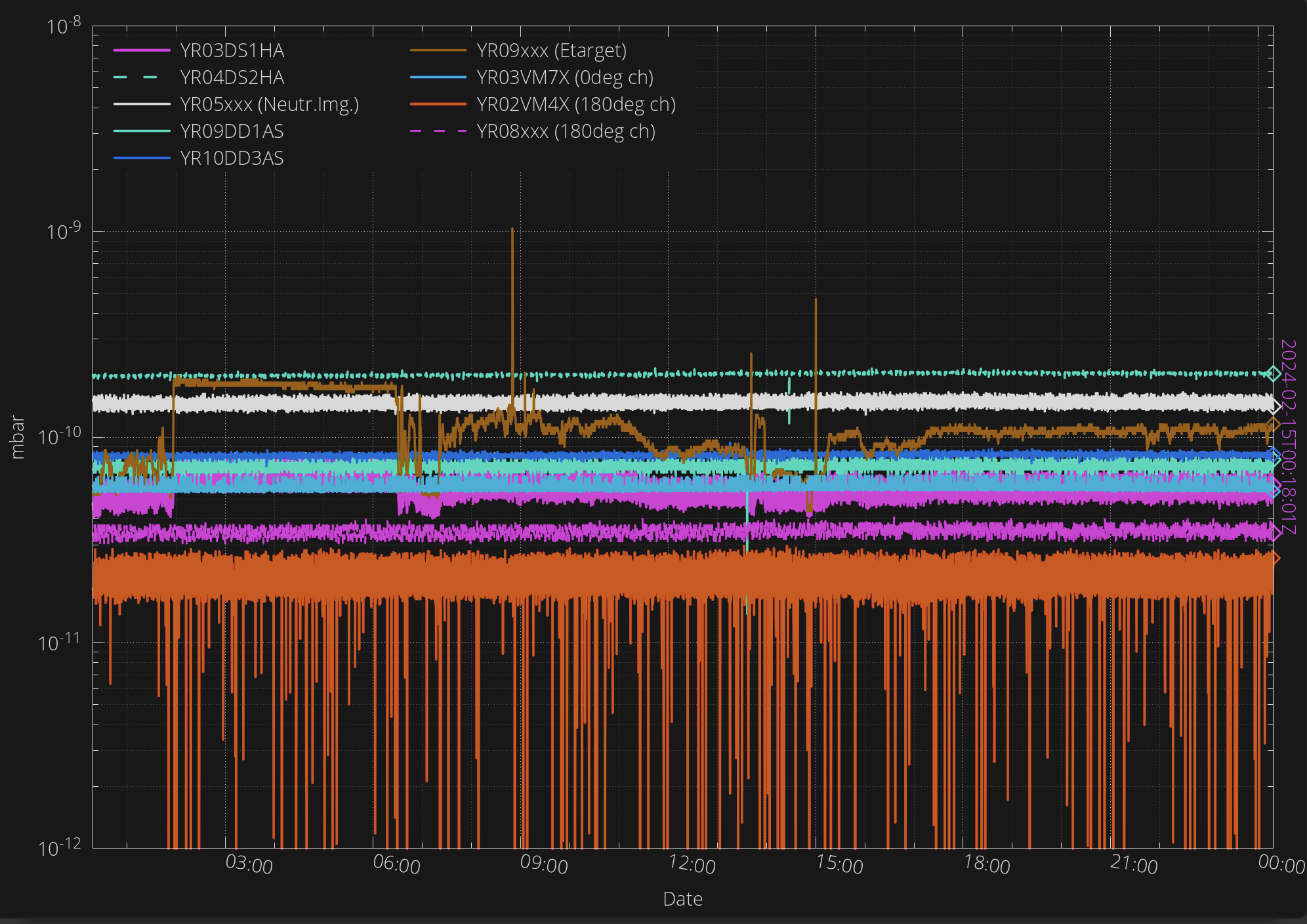This screenshot has width=1307, height=924.
Task: Click the orange diamond marker at right edge
Action: click(1275, 558)
